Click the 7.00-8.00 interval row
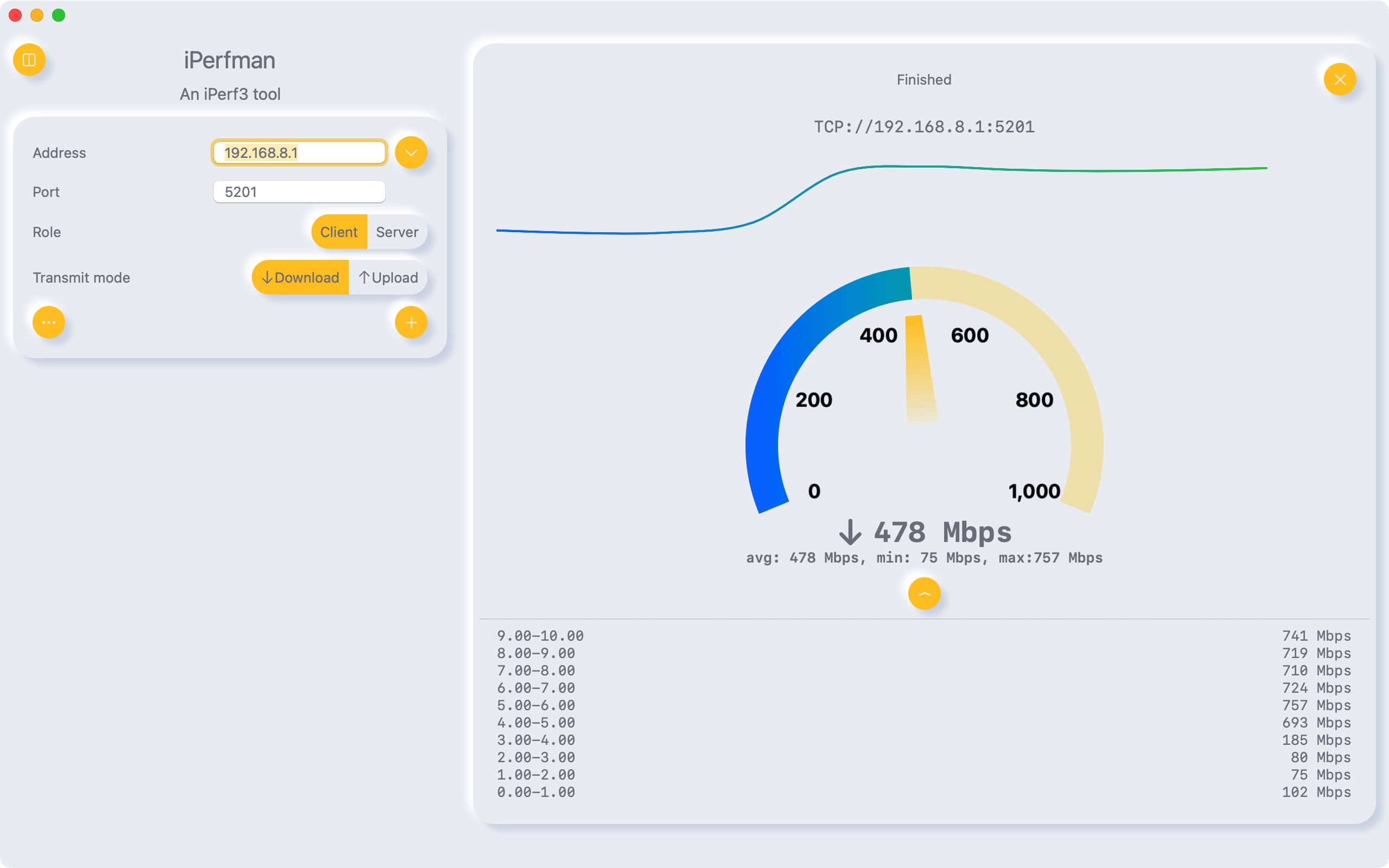 [924, 671]
